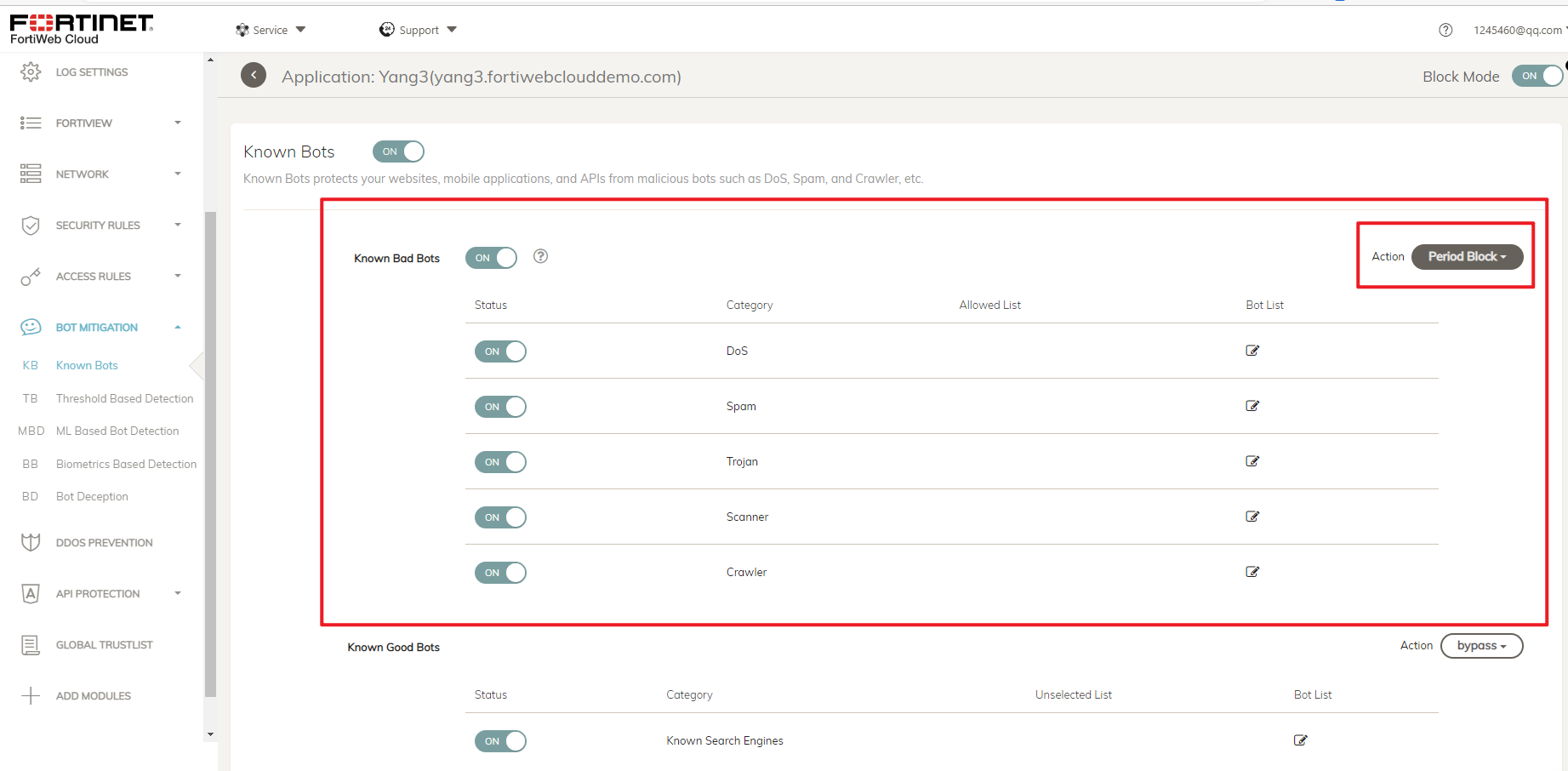This screenshot has height=771, width=1568.
Task: Edit the DoS bot list
Action: [1252, 351]
